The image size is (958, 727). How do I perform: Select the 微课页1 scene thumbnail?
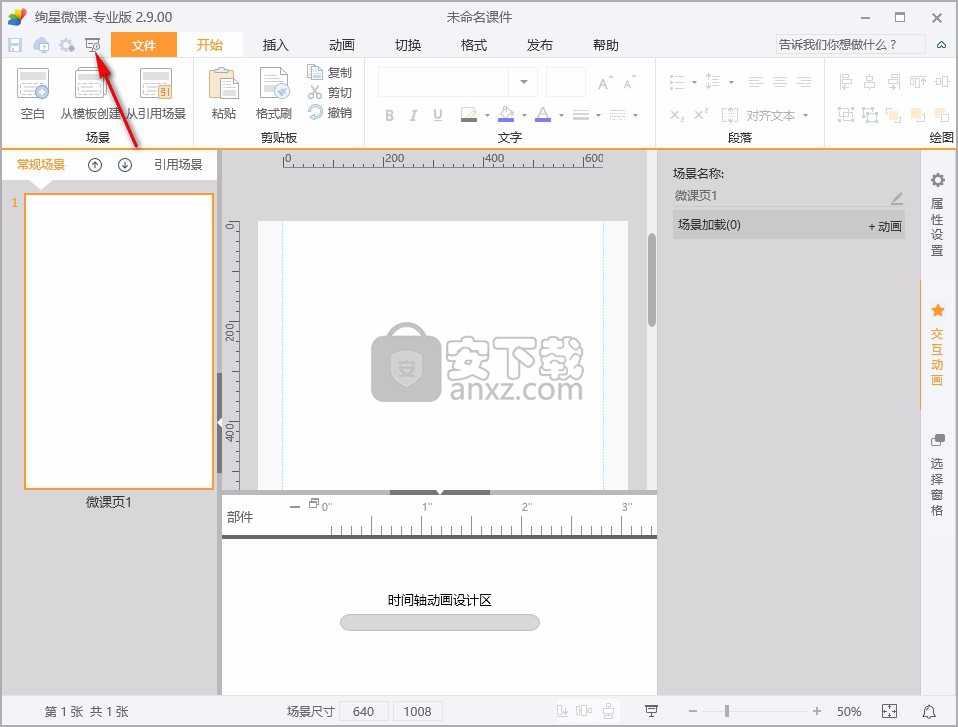tap(119, 342)
